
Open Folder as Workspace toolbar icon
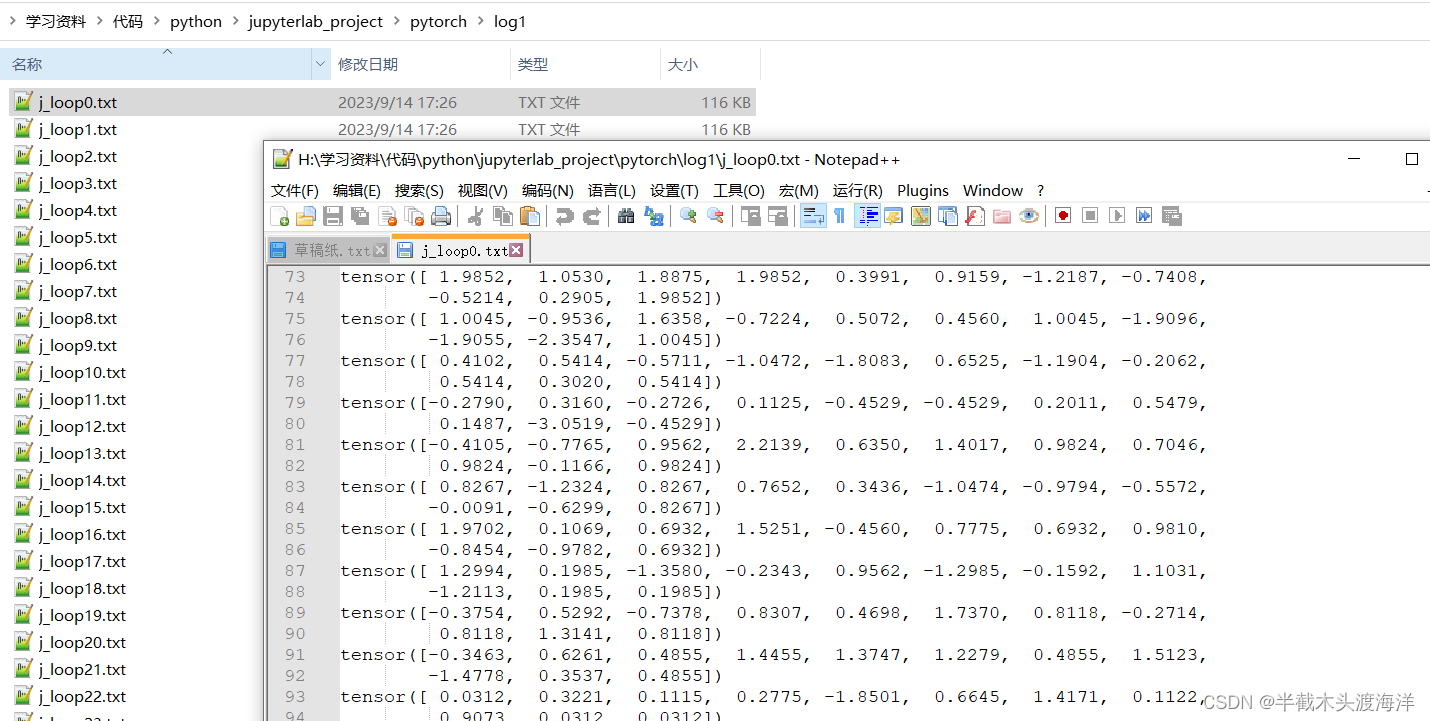1002,216
